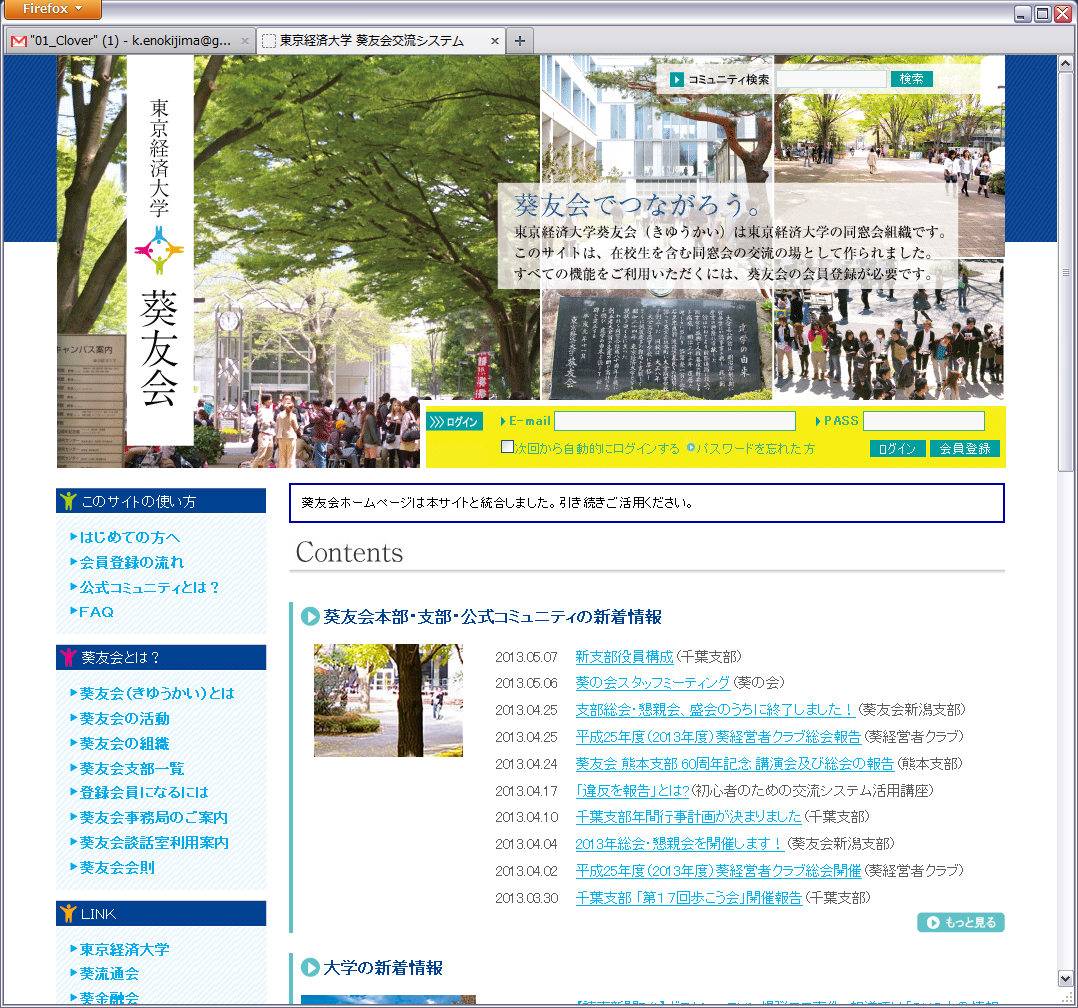Close the 葵友会交流システム tab
This screenshot has height=1008, width=1078.
(494, 41)
